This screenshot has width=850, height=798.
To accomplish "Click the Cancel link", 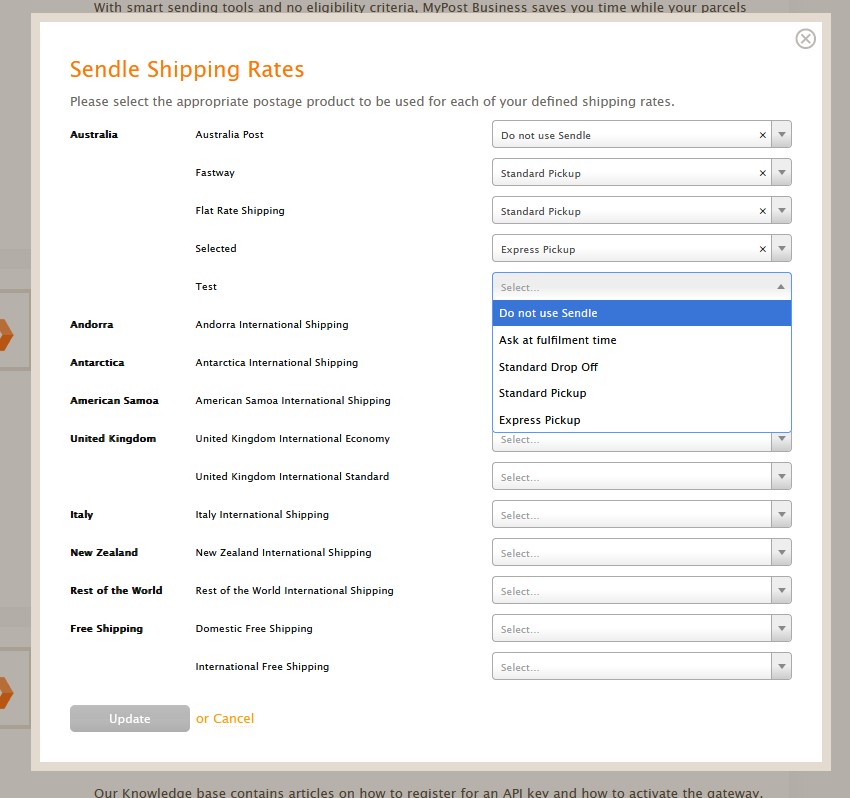I will click(x=234, y=718).
